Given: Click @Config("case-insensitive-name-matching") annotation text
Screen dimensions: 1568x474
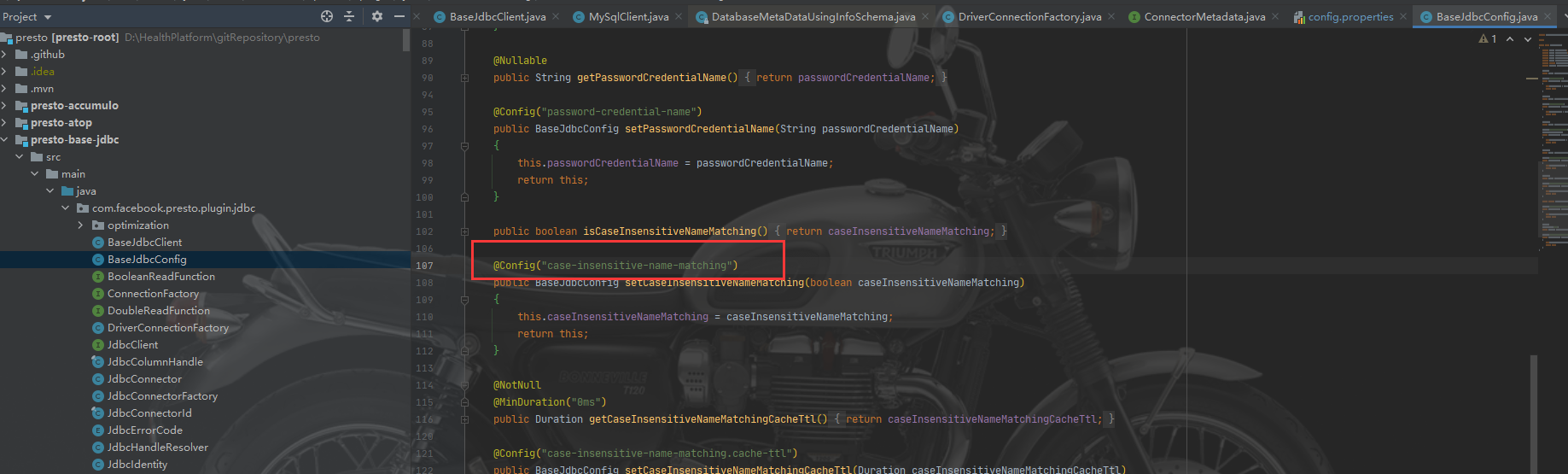Looking at the screenshot, I should [615, 266].
